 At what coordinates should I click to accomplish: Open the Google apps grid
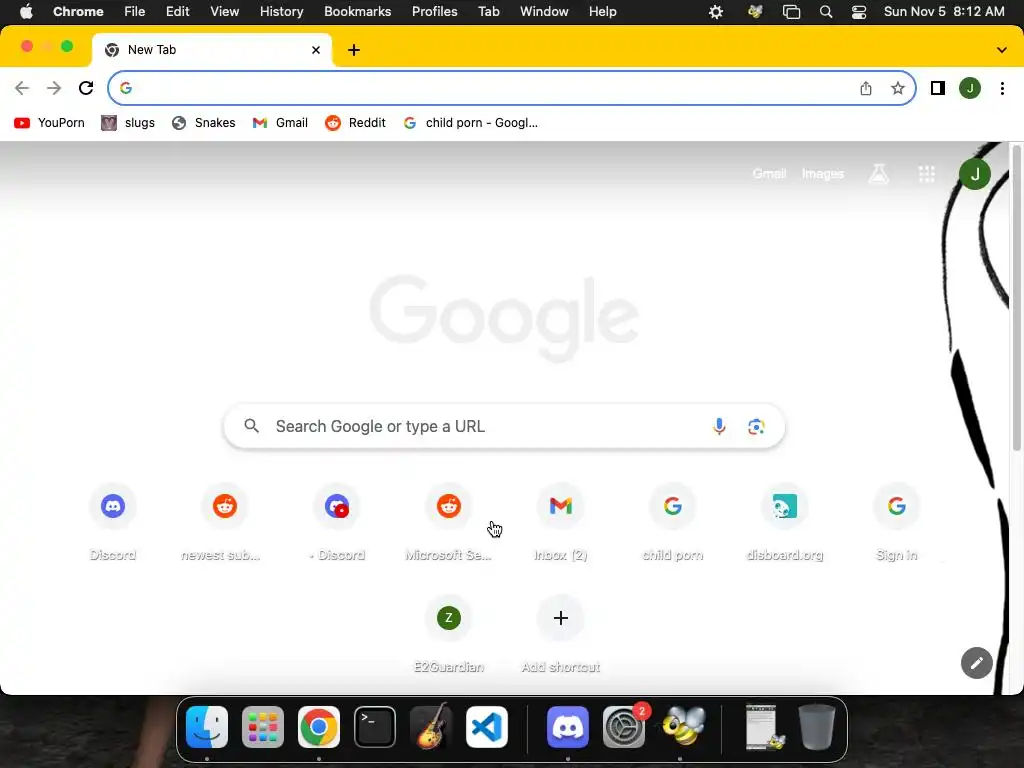coord(926,174)
